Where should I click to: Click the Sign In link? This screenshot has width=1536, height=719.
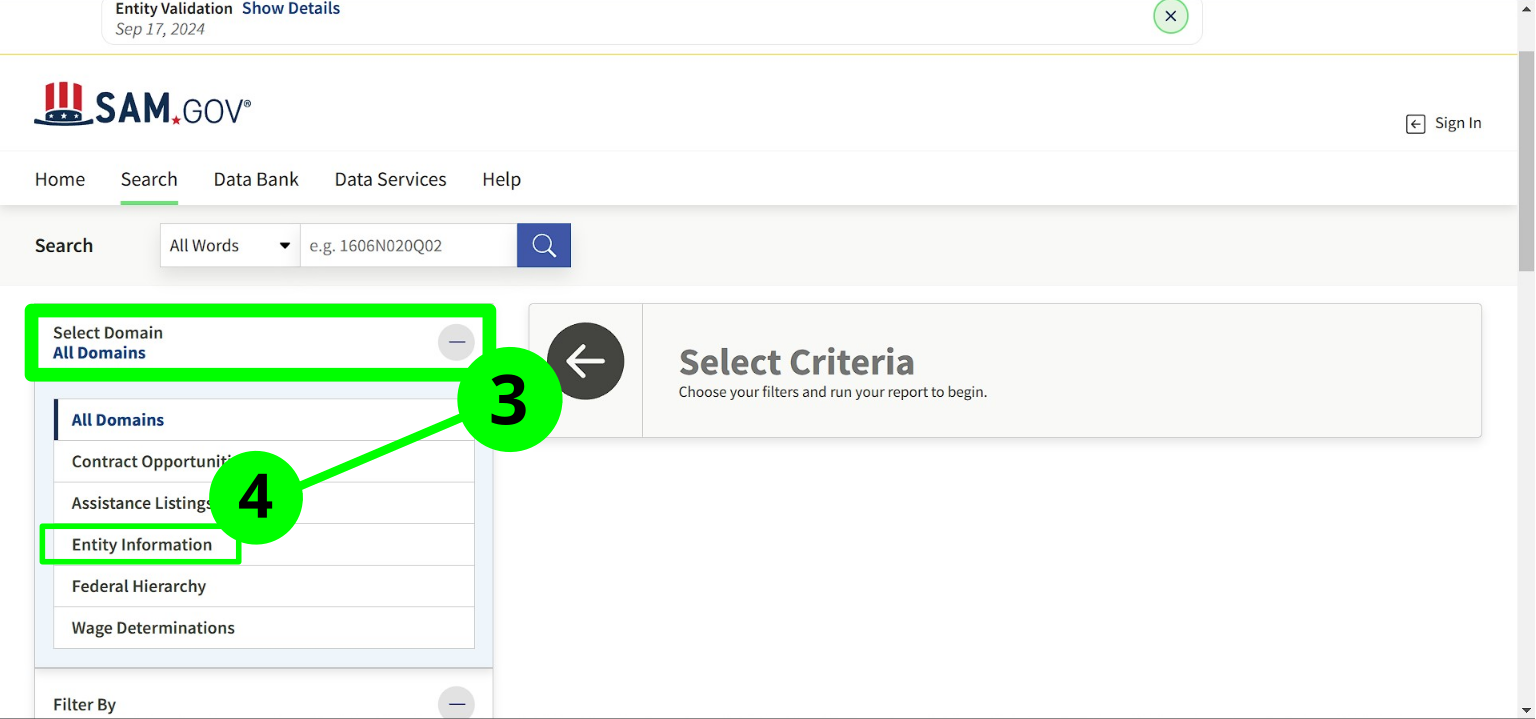pos(1457,123)
